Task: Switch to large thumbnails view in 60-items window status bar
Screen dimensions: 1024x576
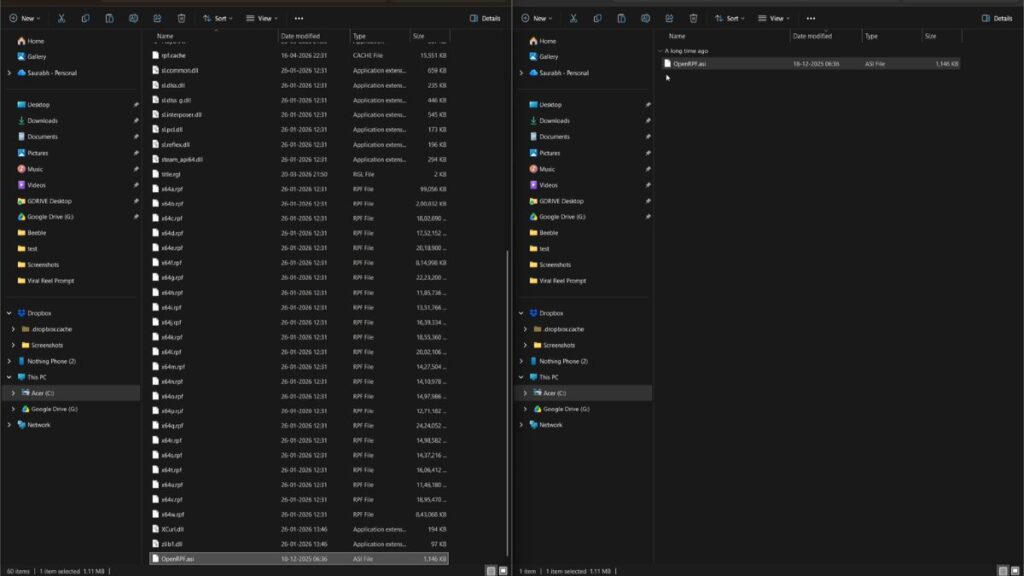Action: coord(503,571)
